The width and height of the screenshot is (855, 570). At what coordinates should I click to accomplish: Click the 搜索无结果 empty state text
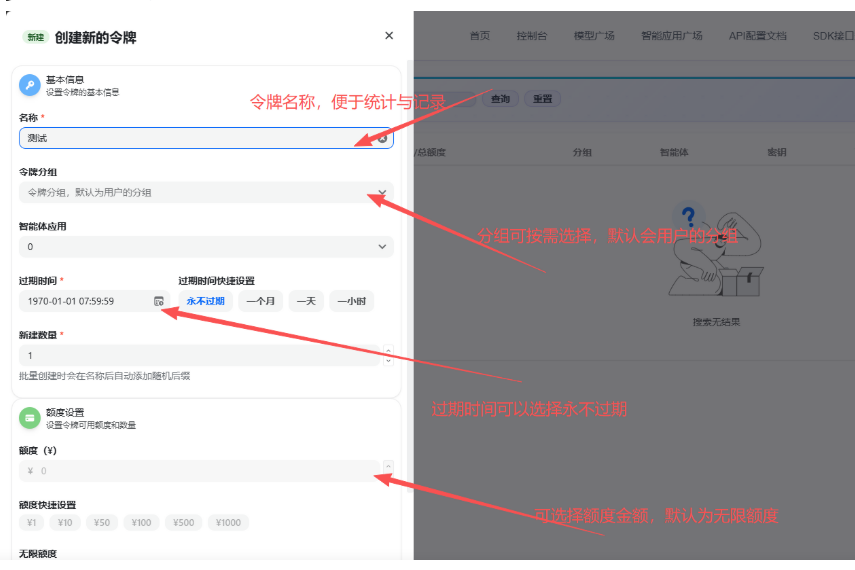[716, 322]
